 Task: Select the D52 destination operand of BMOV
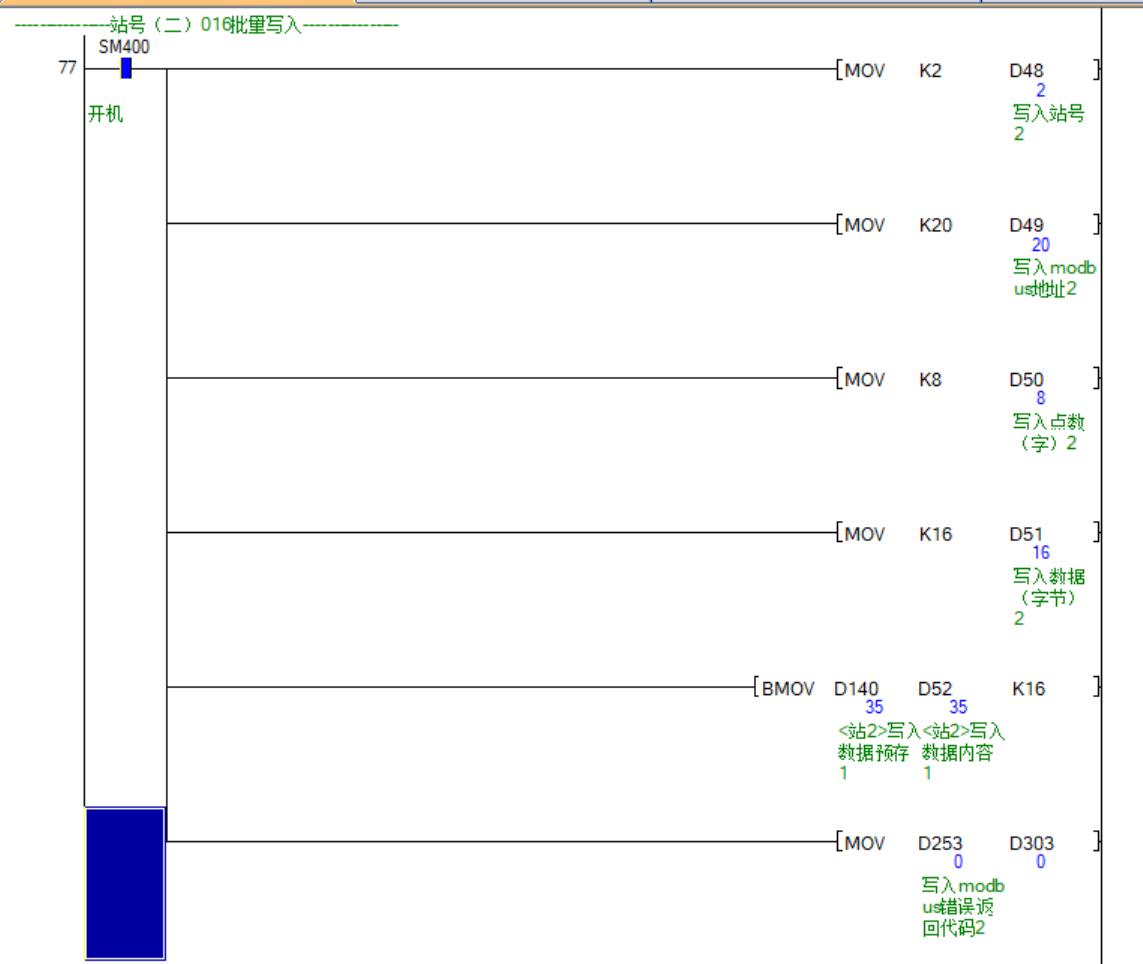click(x=935, y=689)
